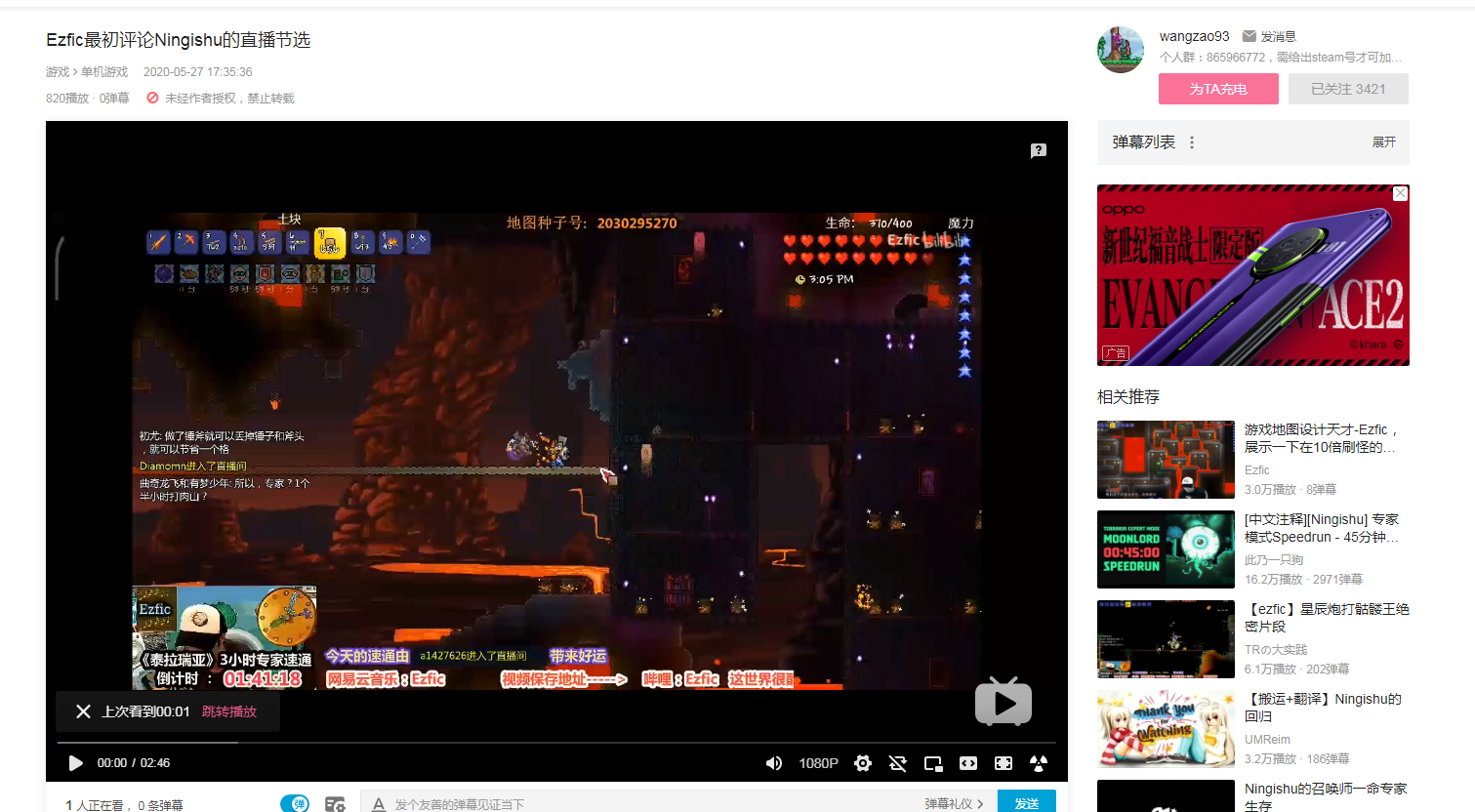Click 跳转播放 to jump to position
The width and height of the screenshot is (1475, 812).
229,711
